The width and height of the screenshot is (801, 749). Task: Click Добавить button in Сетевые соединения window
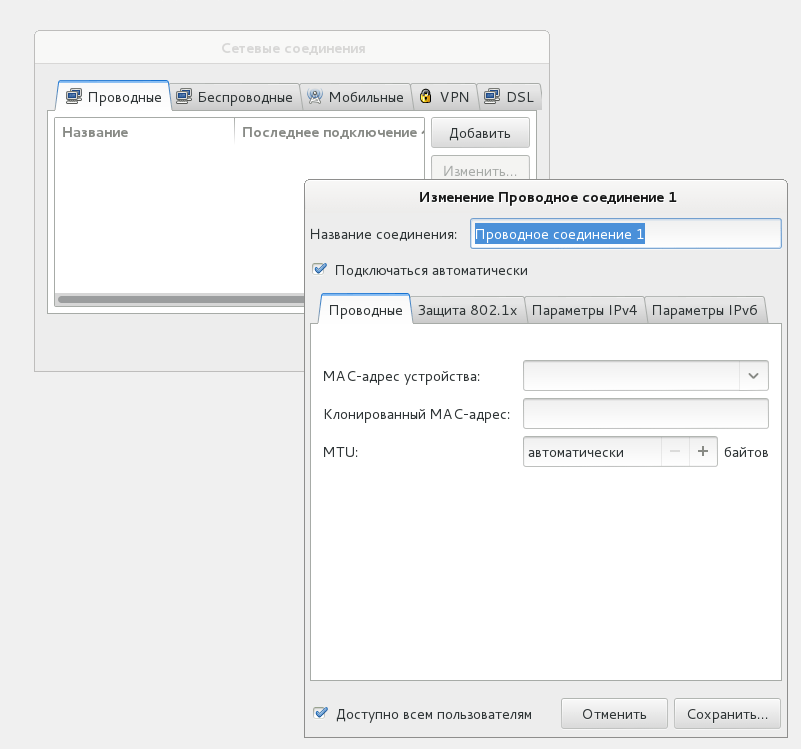480,133
